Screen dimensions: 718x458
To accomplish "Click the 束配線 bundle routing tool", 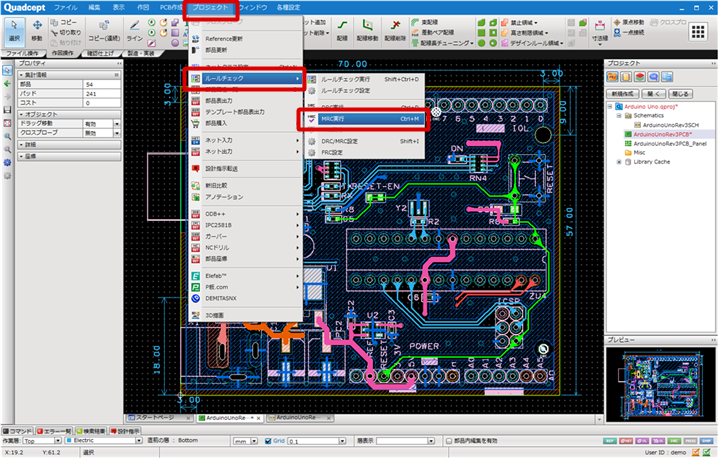I will (425, 22).
